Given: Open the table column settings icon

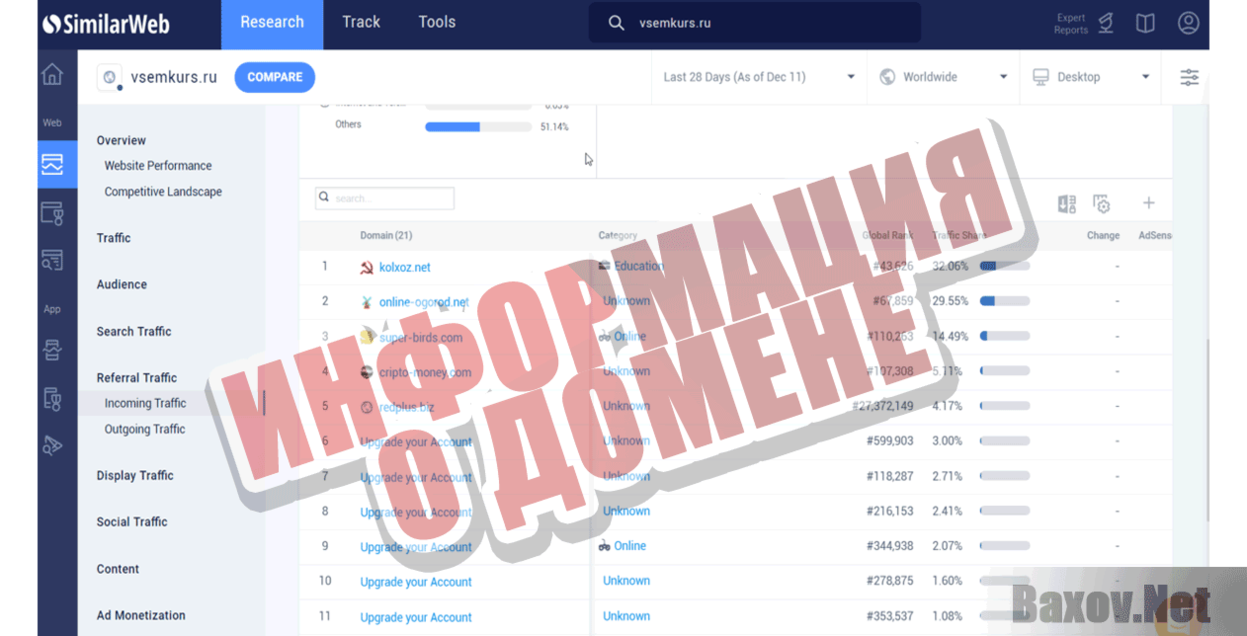Looking at the screenshot, I should [x=1101, y=203].
